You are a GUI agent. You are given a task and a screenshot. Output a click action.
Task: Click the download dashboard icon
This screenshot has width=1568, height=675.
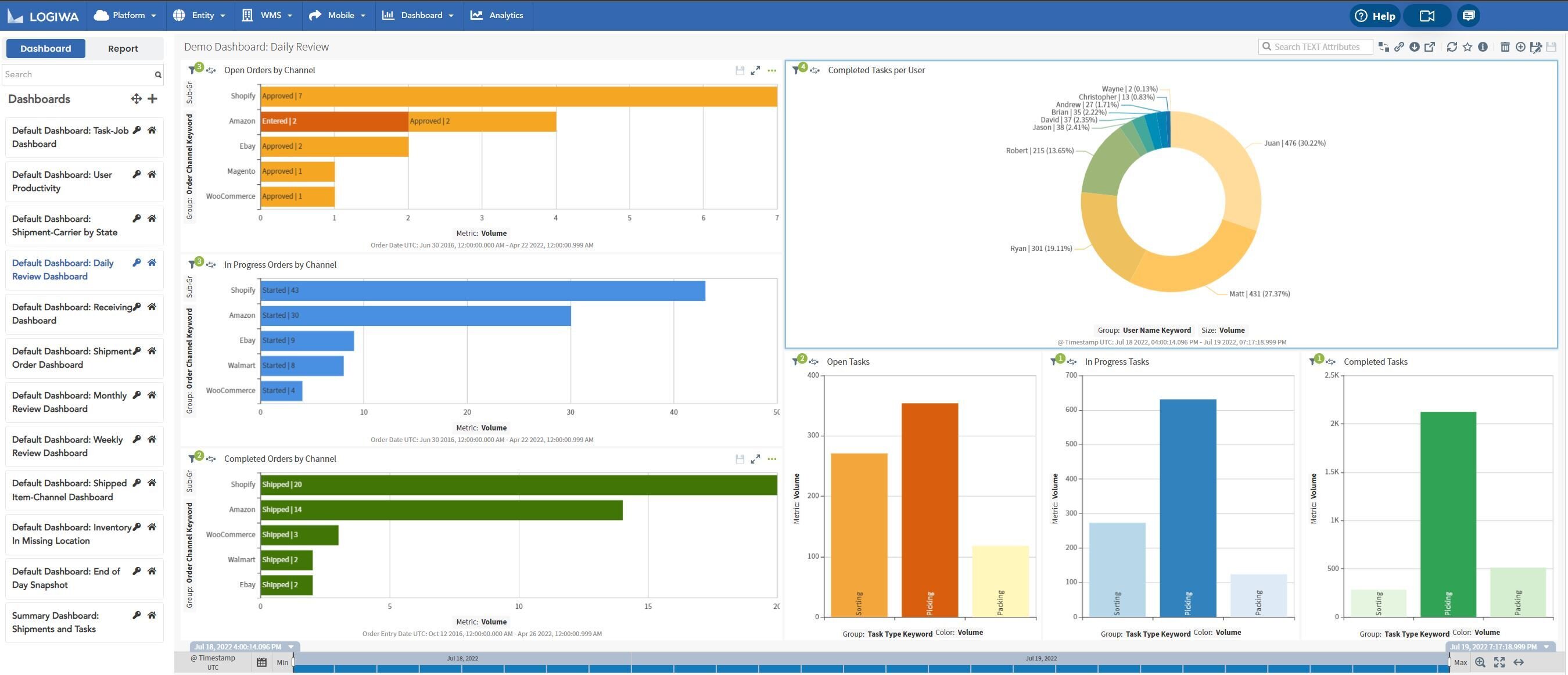point(1414,47)
